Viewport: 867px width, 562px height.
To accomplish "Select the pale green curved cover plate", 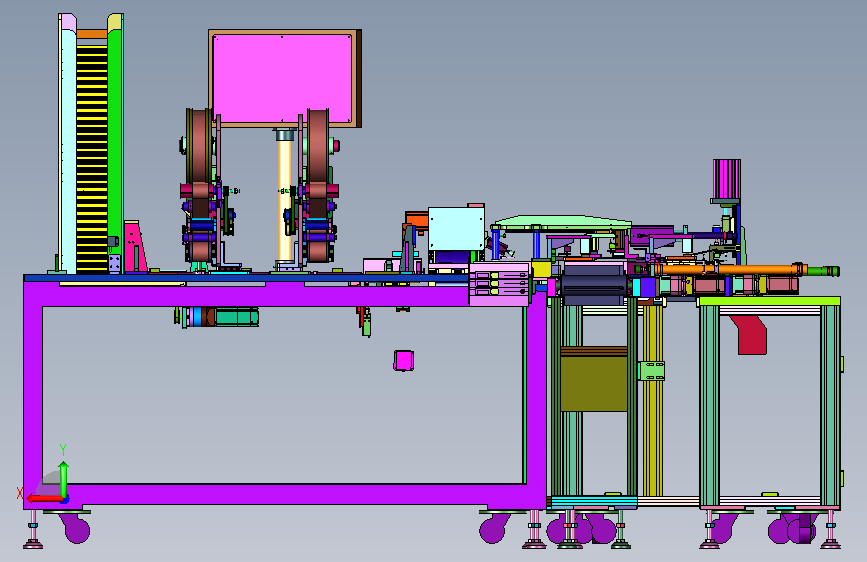I will tap(561, 222).
